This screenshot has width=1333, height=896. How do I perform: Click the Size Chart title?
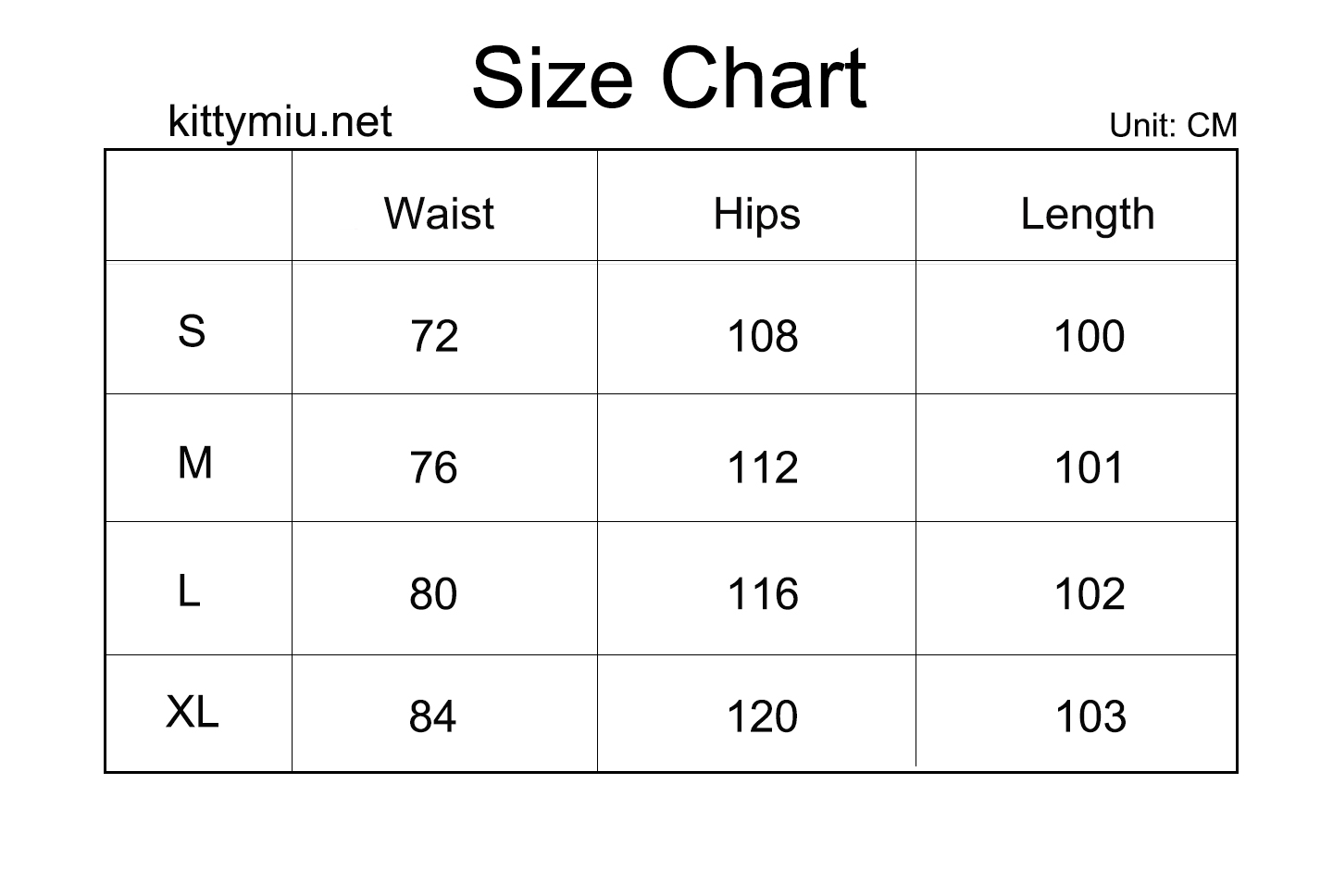pos(669,78)
